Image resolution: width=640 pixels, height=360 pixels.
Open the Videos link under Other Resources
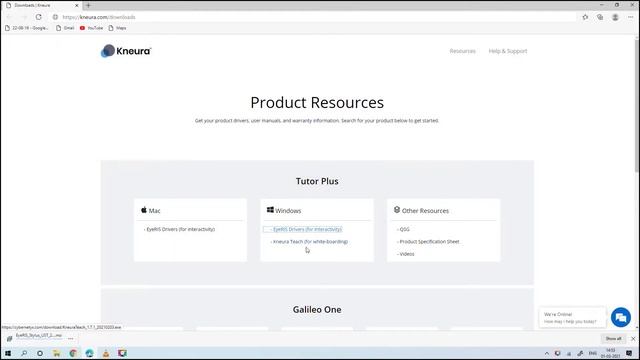(406, 254)
